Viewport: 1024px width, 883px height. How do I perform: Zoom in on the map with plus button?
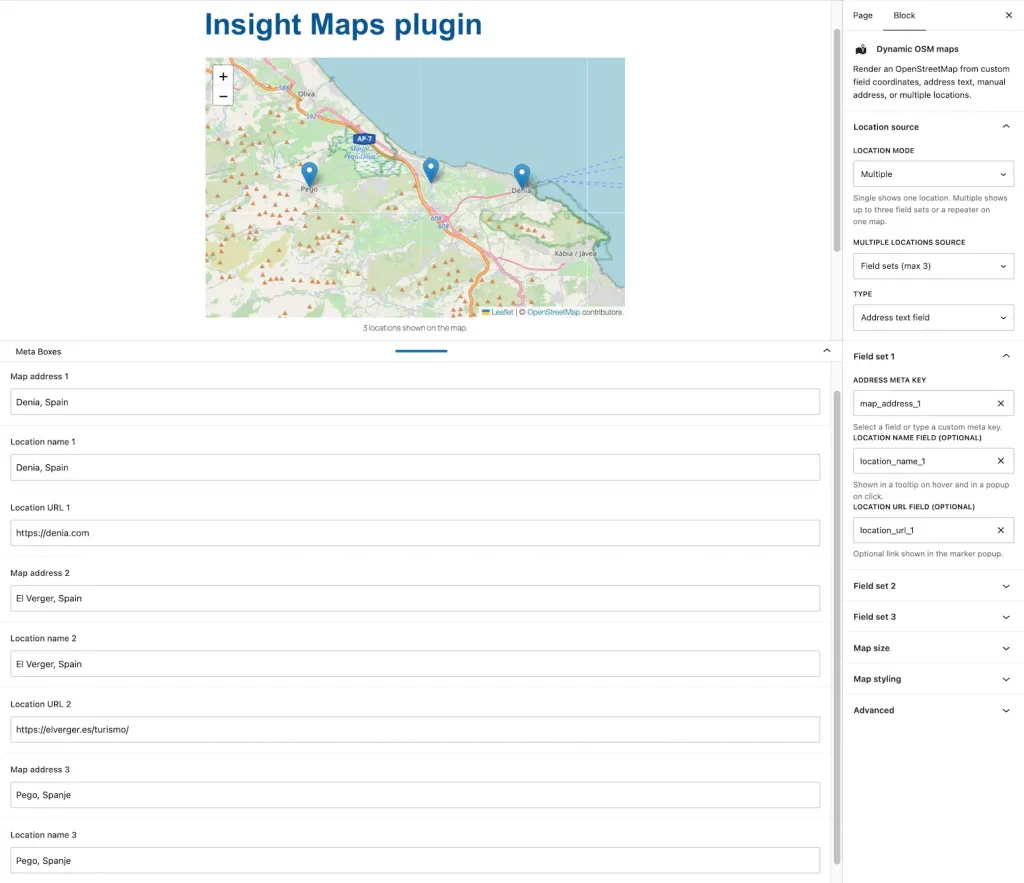[223, 76]
